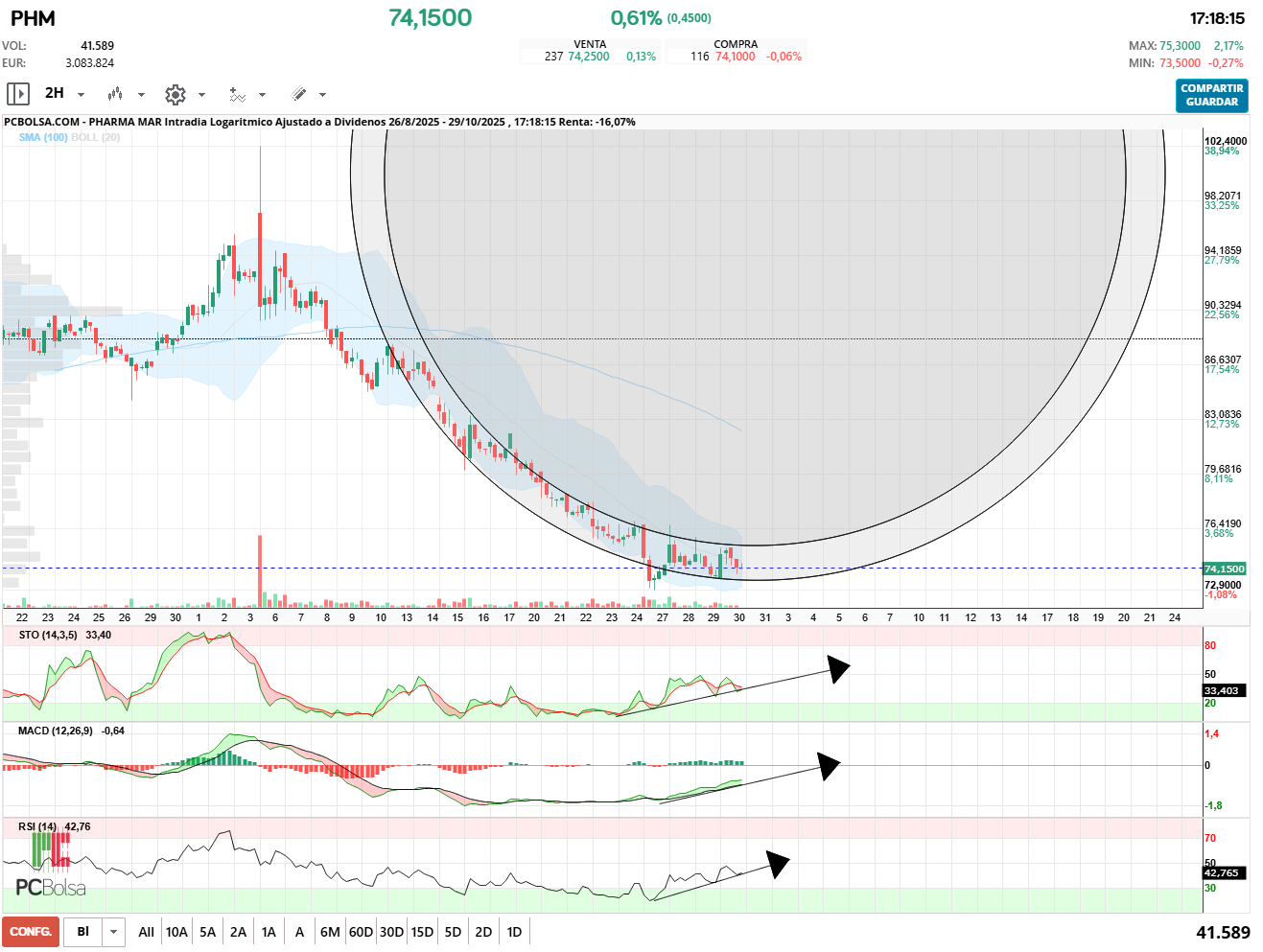Select the 1A time range
Image resolution: width=1263 pixels, height=952 pixels.
269,932
